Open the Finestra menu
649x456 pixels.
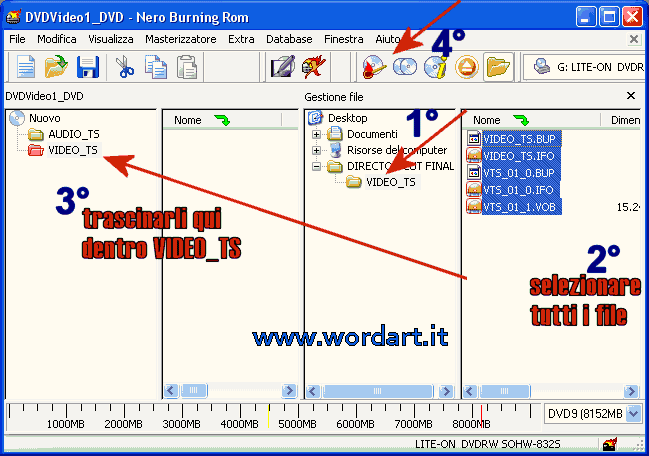[344, 39]
